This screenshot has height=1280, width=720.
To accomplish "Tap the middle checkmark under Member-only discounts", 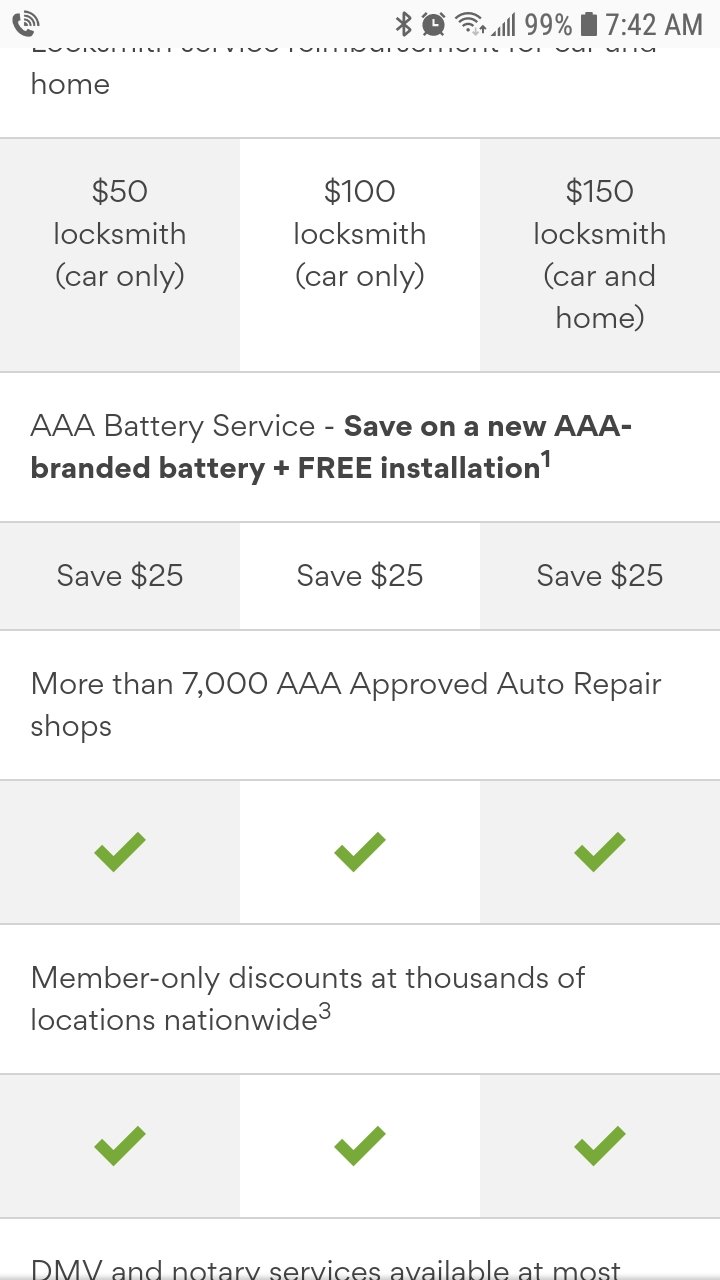I will pyautogui.click(x=360, y=1146).
